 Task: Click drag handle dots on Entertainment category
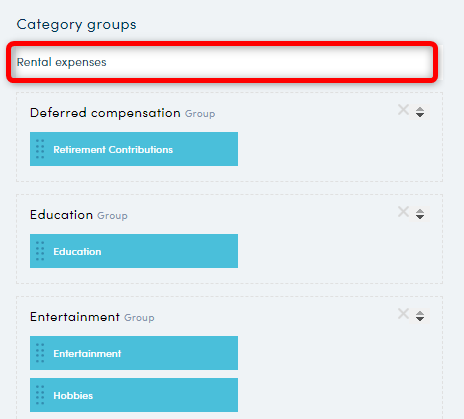tap(40, 353)
